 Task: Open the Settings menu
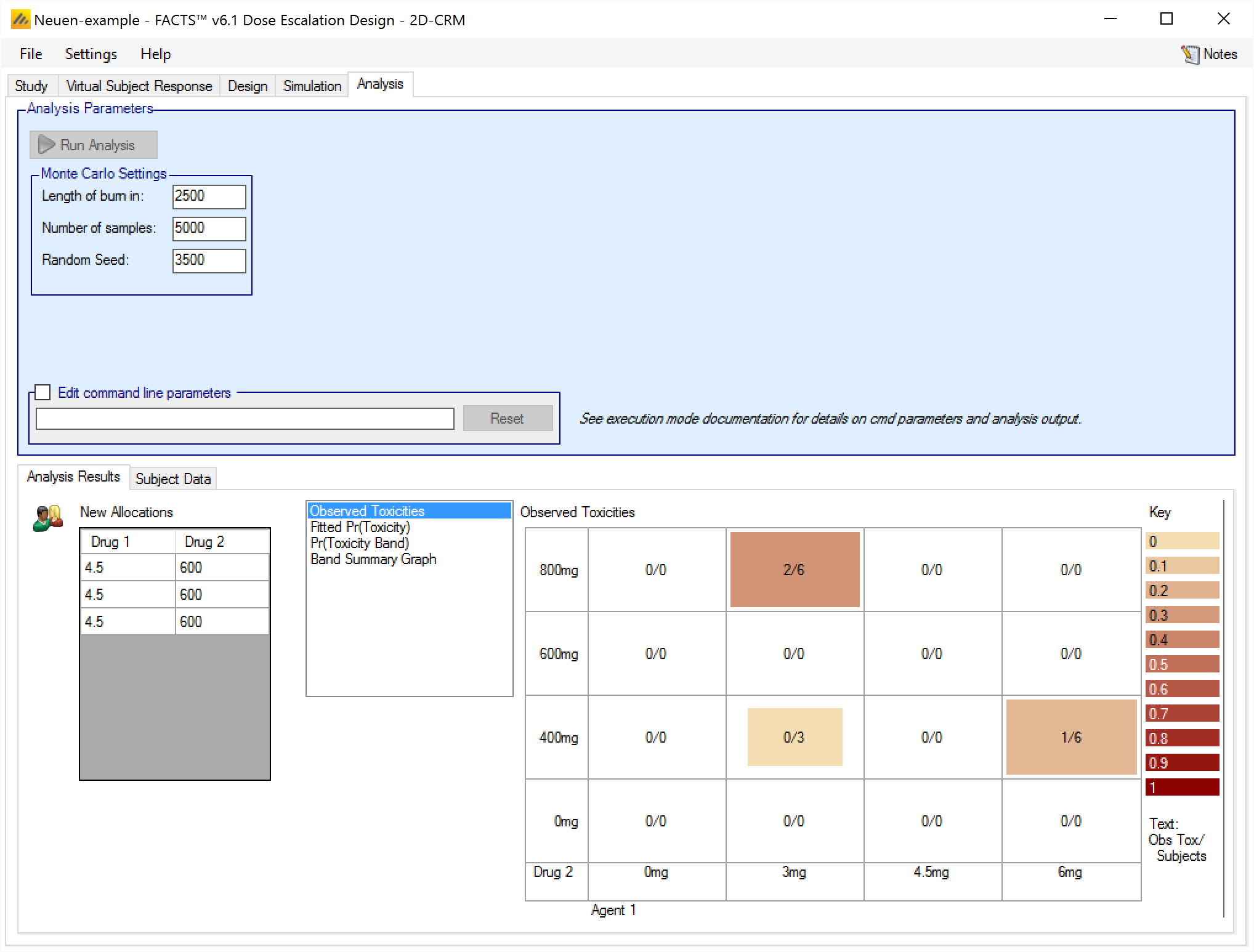91,54
